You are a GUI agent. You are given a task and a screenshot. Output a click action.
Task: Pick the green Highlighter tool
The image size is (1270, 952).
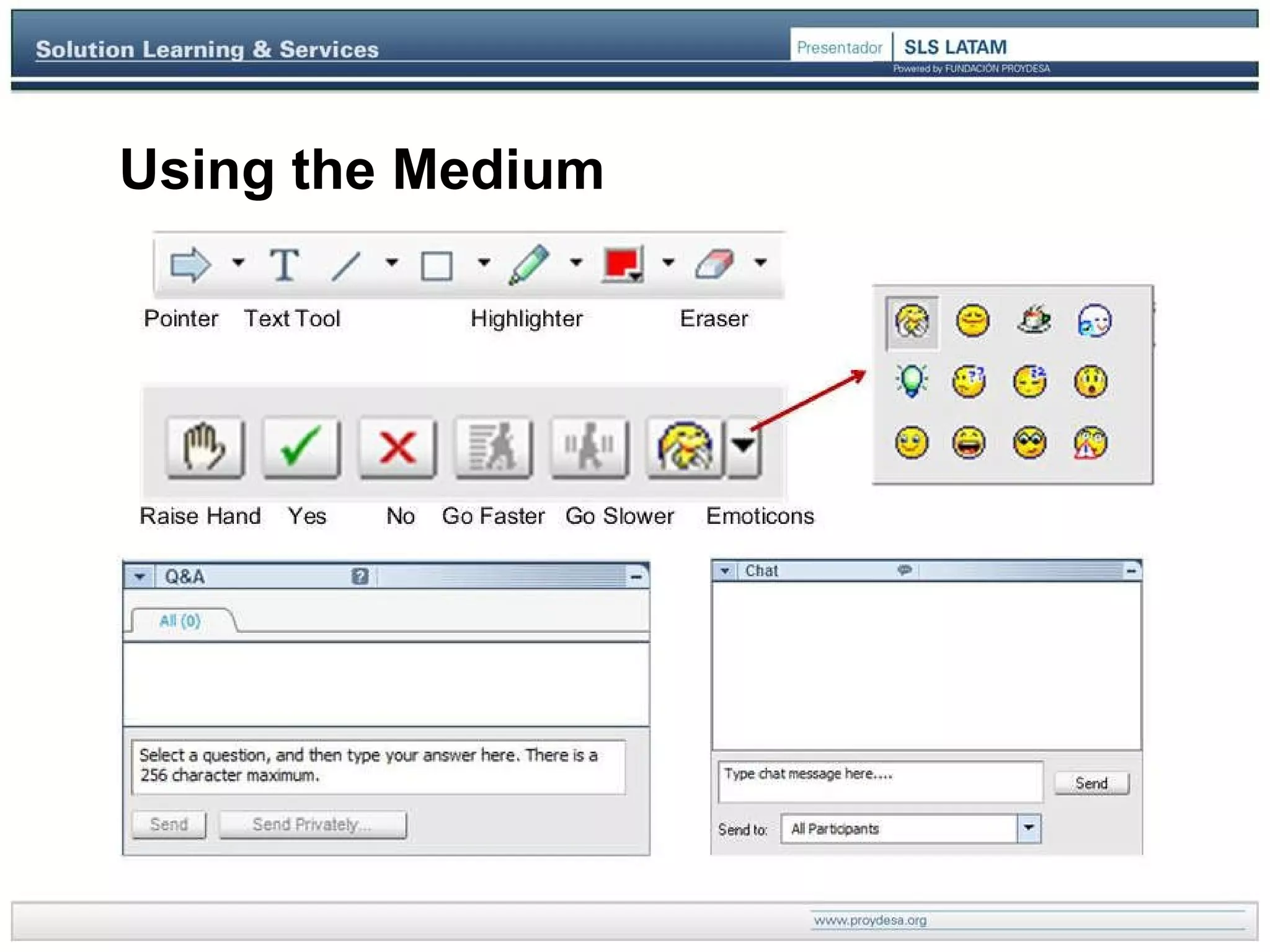point(529,265)
